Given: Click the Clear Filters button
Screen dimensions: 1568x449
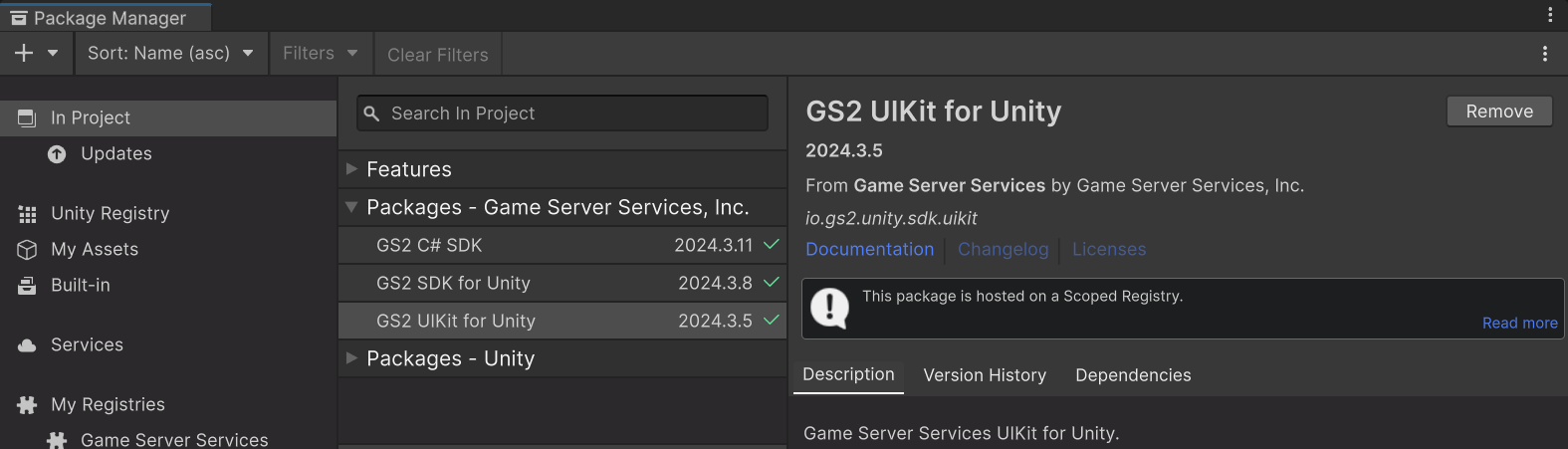Looking at the screenshot, I should [438, 55].
